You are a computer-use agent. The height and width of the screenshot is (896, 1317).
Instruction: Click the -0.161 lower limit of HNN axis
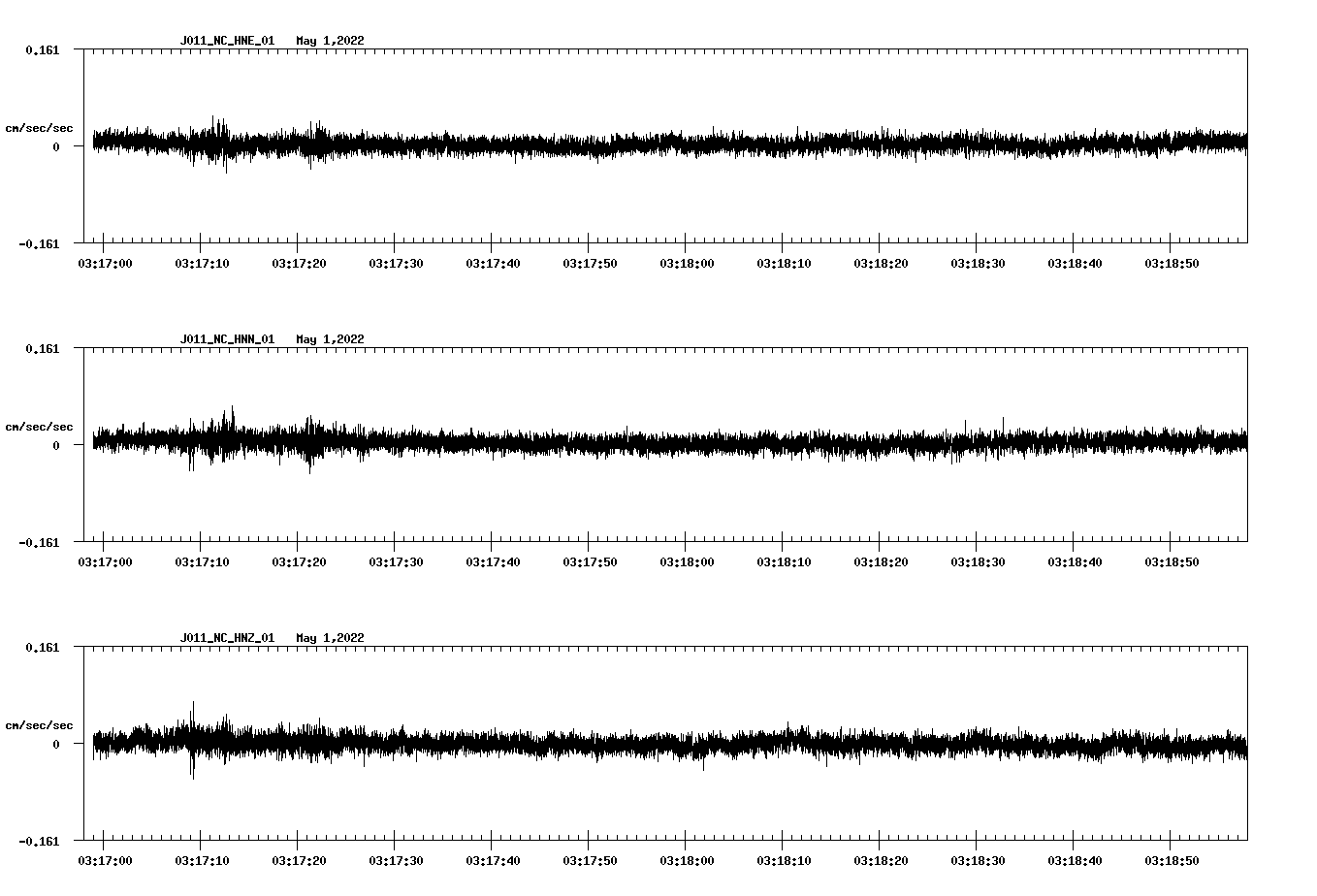tap(39, 543)
